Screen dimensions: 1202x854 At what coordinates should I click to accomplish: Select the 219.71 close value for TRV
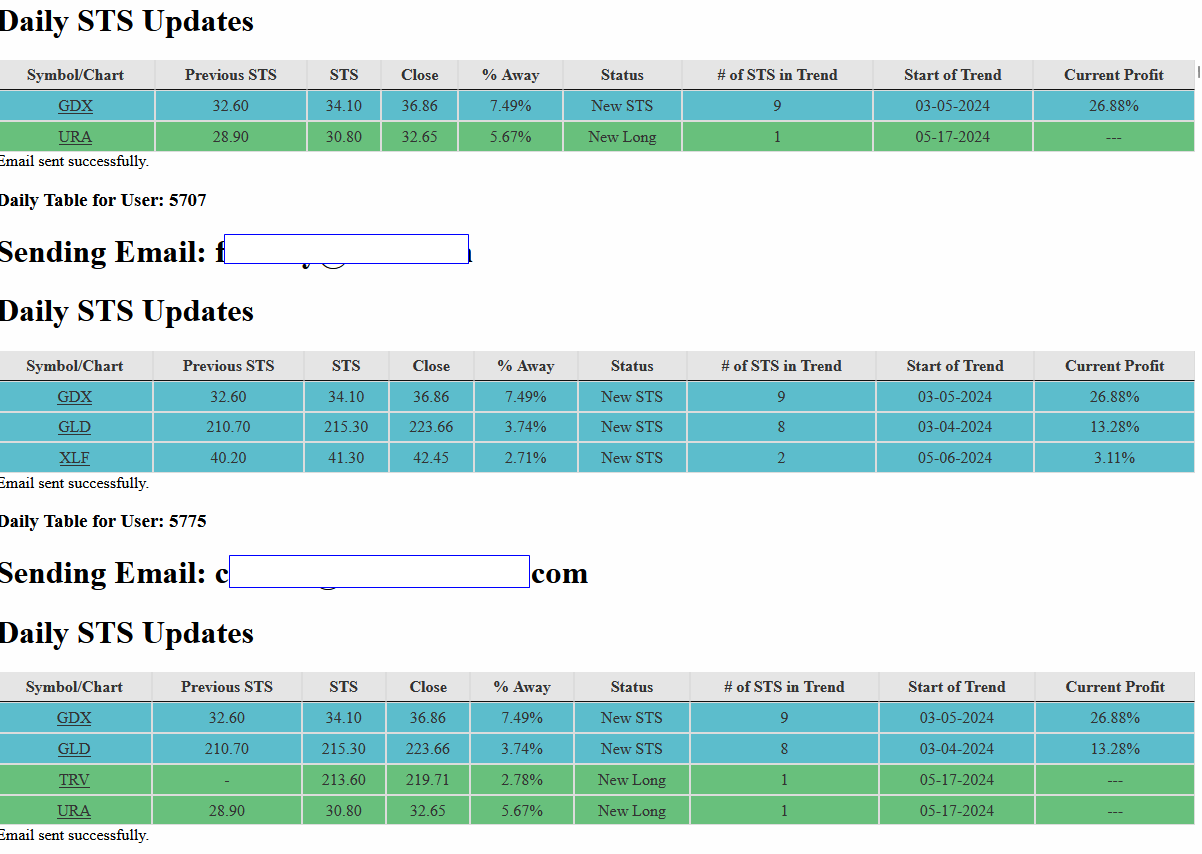tap(428, 780)
